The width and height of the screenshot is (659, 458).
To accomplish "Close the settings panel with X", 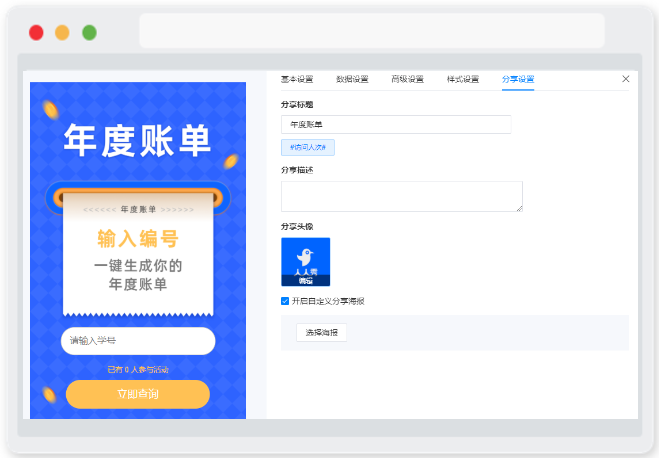I will [x=625, y=79].
